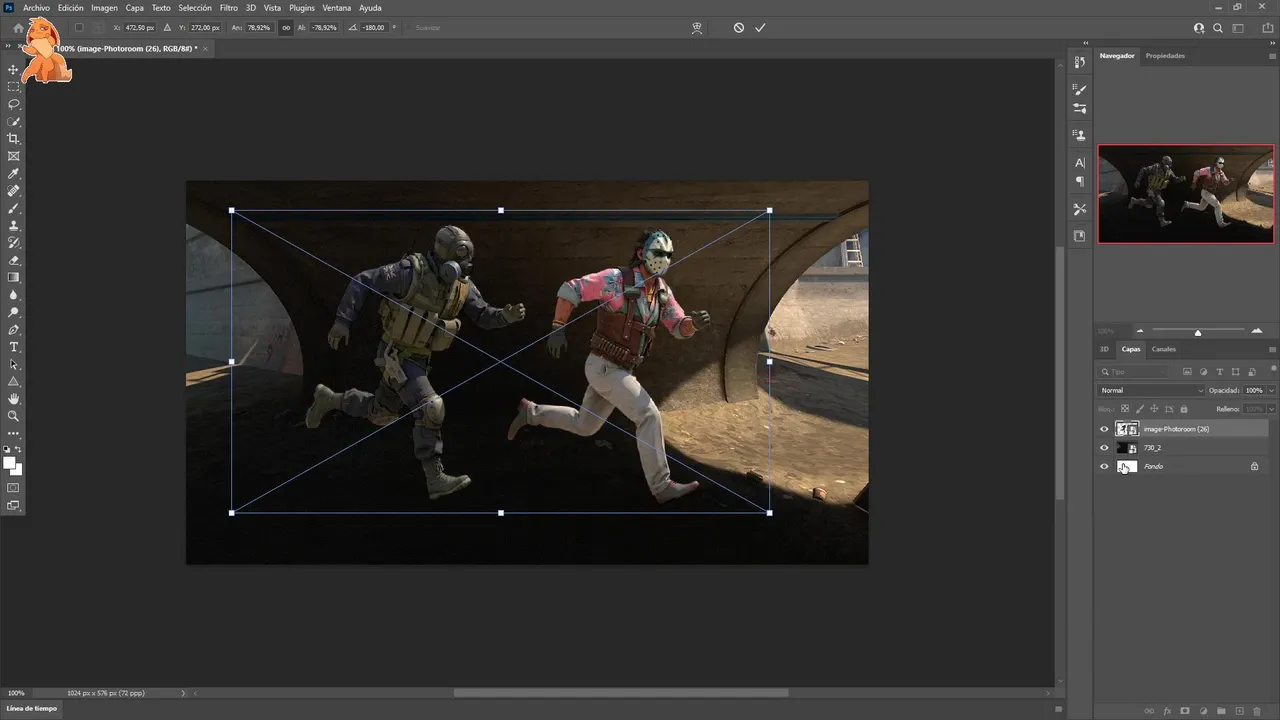
Task: Switch to the Propiedades tab
Action: 1165,56
